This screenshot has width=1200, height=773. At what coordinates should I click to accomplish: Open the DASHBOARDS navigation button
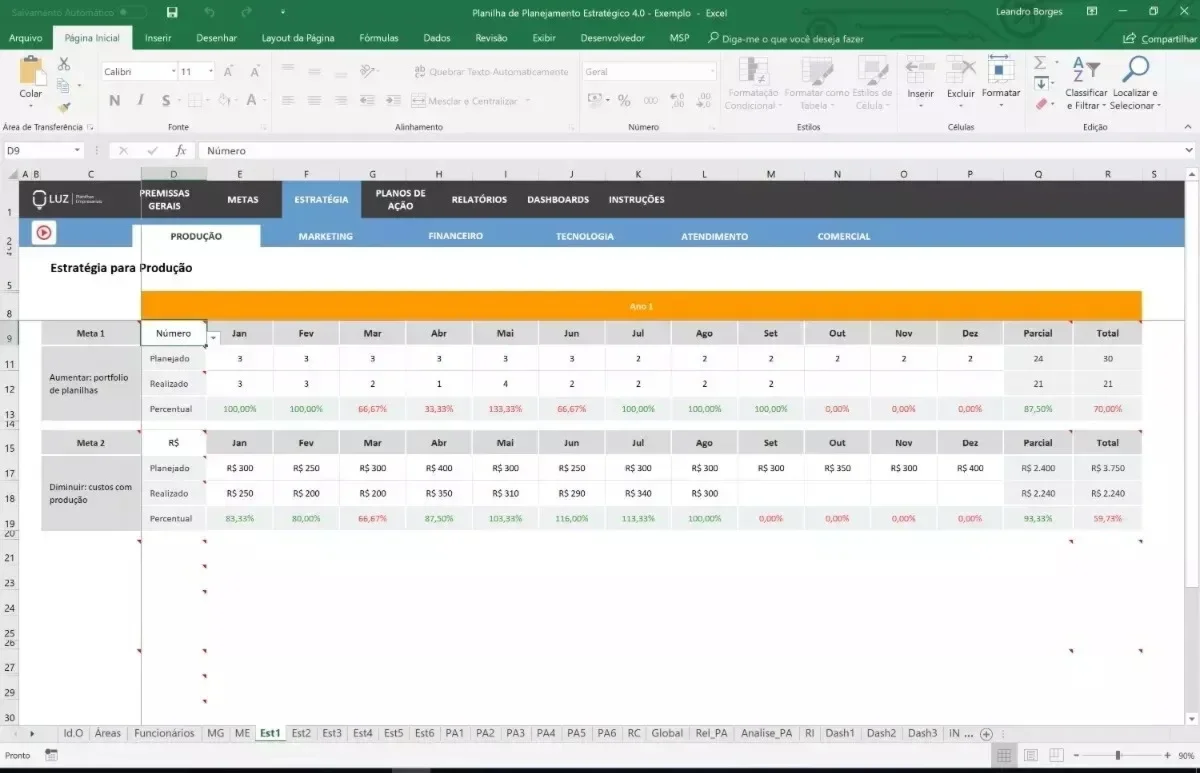coord(558,199)
